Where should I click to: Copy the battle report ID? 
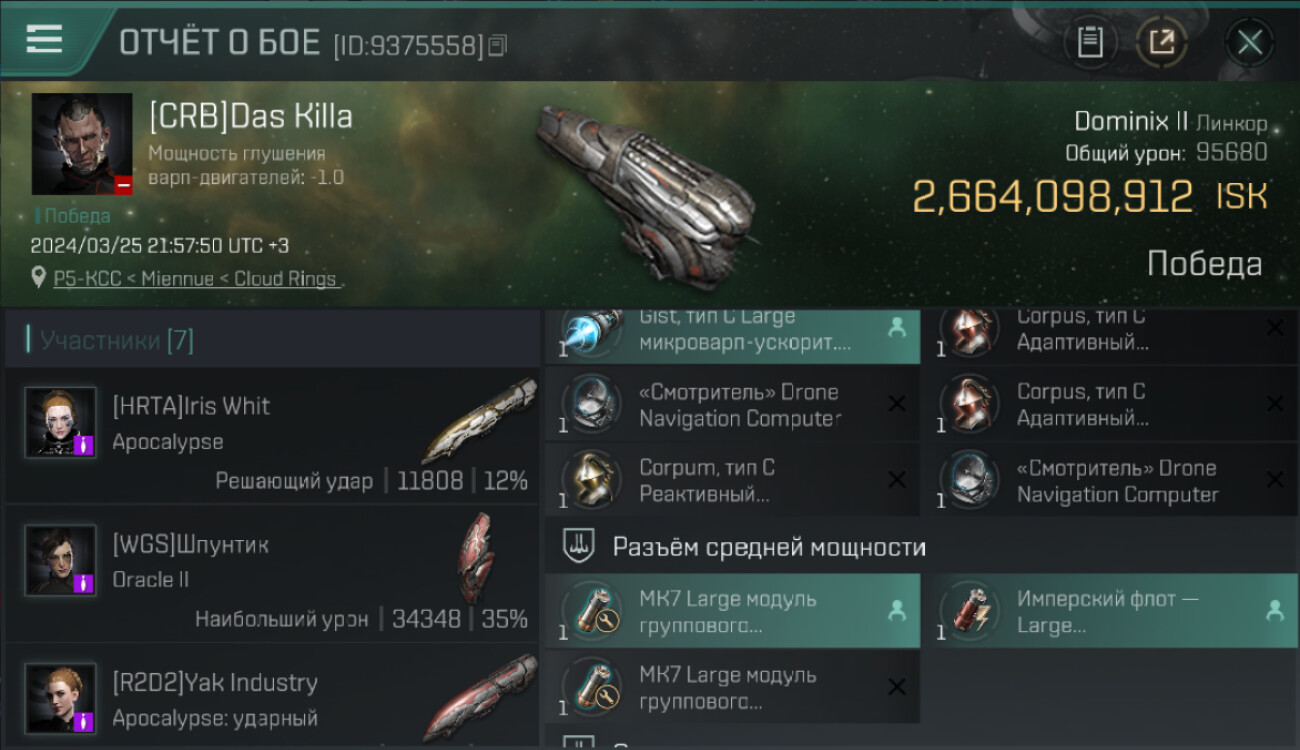click(x=497, y=45)
